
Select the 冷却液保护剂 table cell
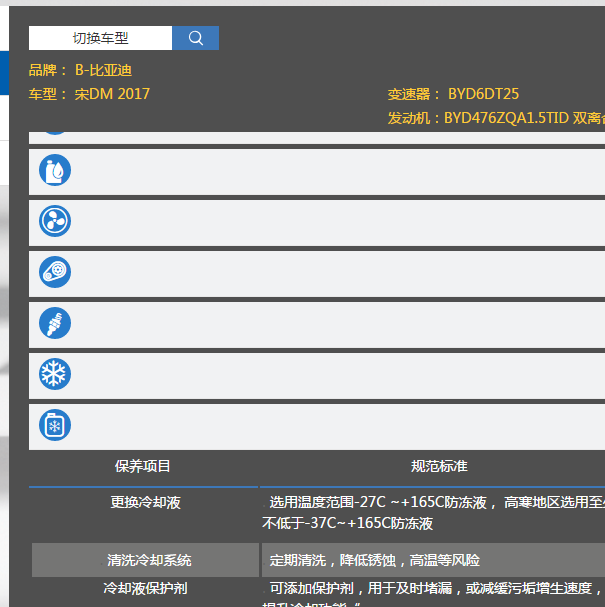coord(146,588)
